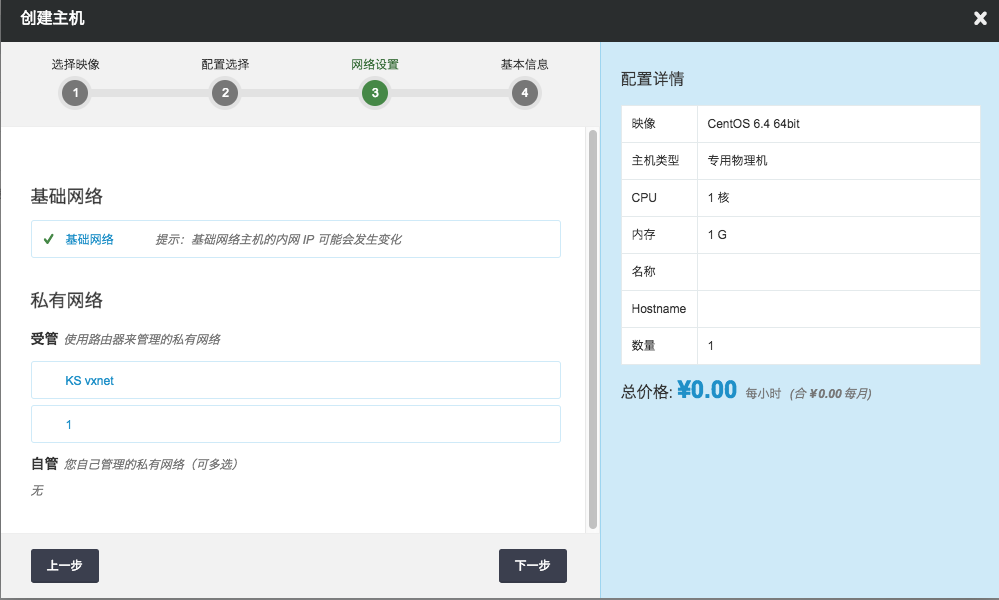Screen dimensions: 999x600
Task: Click the 名称 value cell in 配置详情
Action: click(x=838, y=272)
